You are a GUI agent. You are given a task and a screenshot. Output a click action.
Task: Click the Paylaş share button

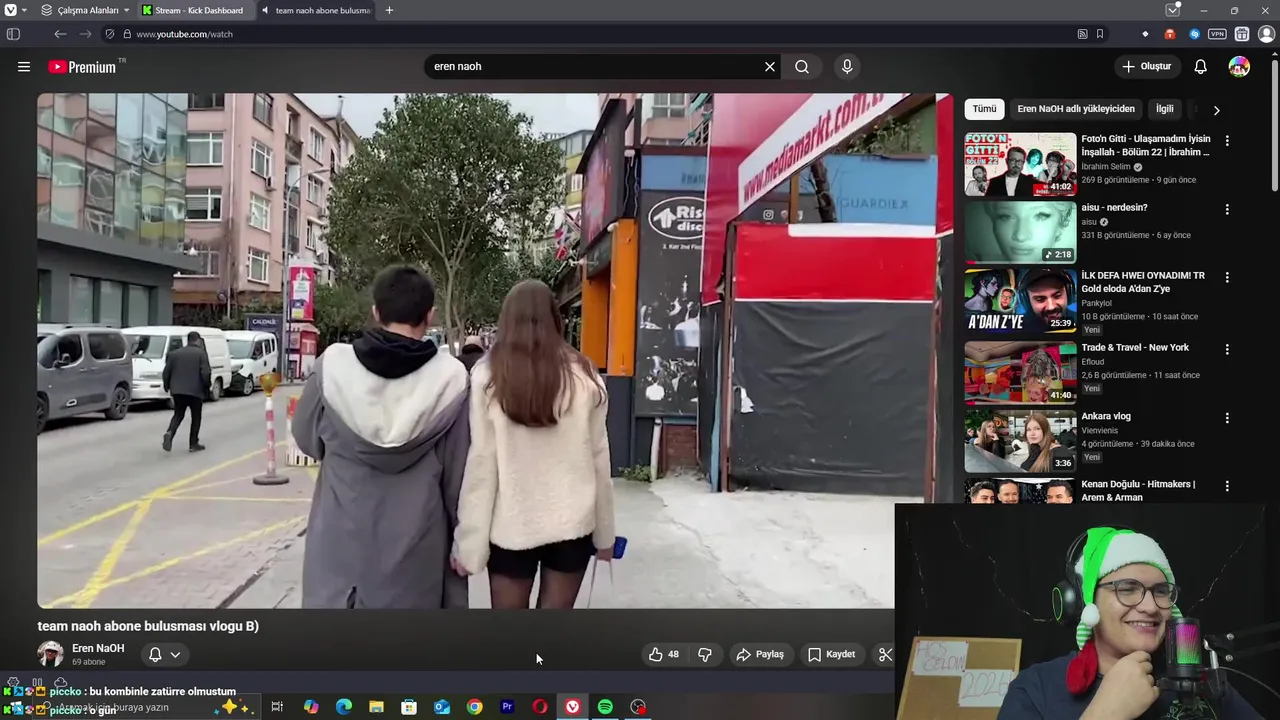click(760, 654)
